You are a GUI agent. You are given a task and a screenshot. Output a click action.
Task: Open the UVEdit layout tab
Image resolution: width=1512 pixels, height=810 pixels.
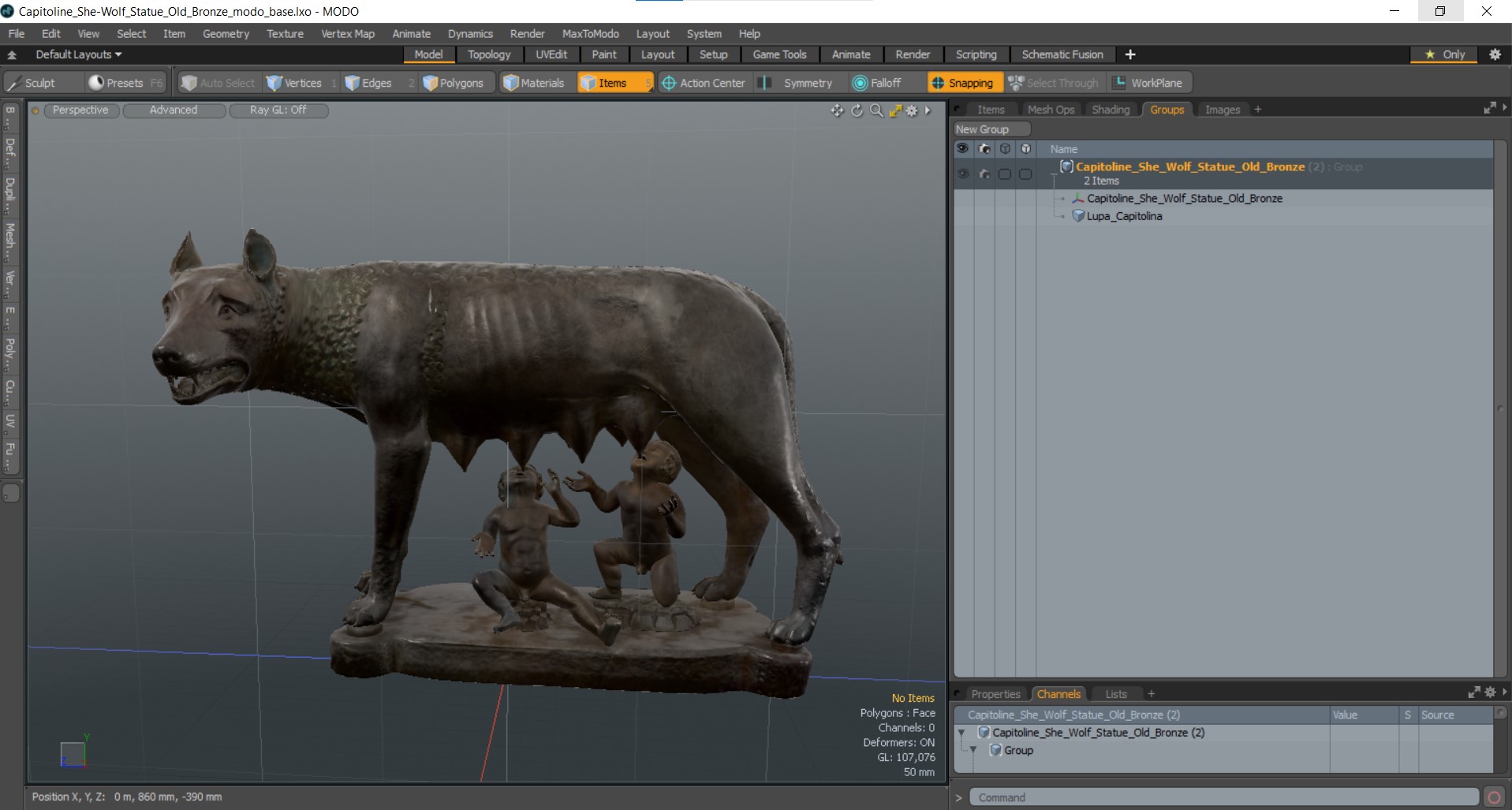coord(551,54)
